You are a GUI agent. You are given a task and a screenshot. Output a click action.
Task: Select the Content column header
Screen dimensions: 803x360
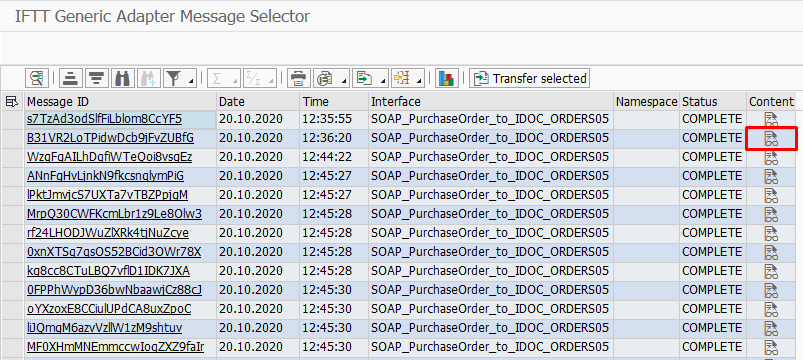click(x=772, y=101)
